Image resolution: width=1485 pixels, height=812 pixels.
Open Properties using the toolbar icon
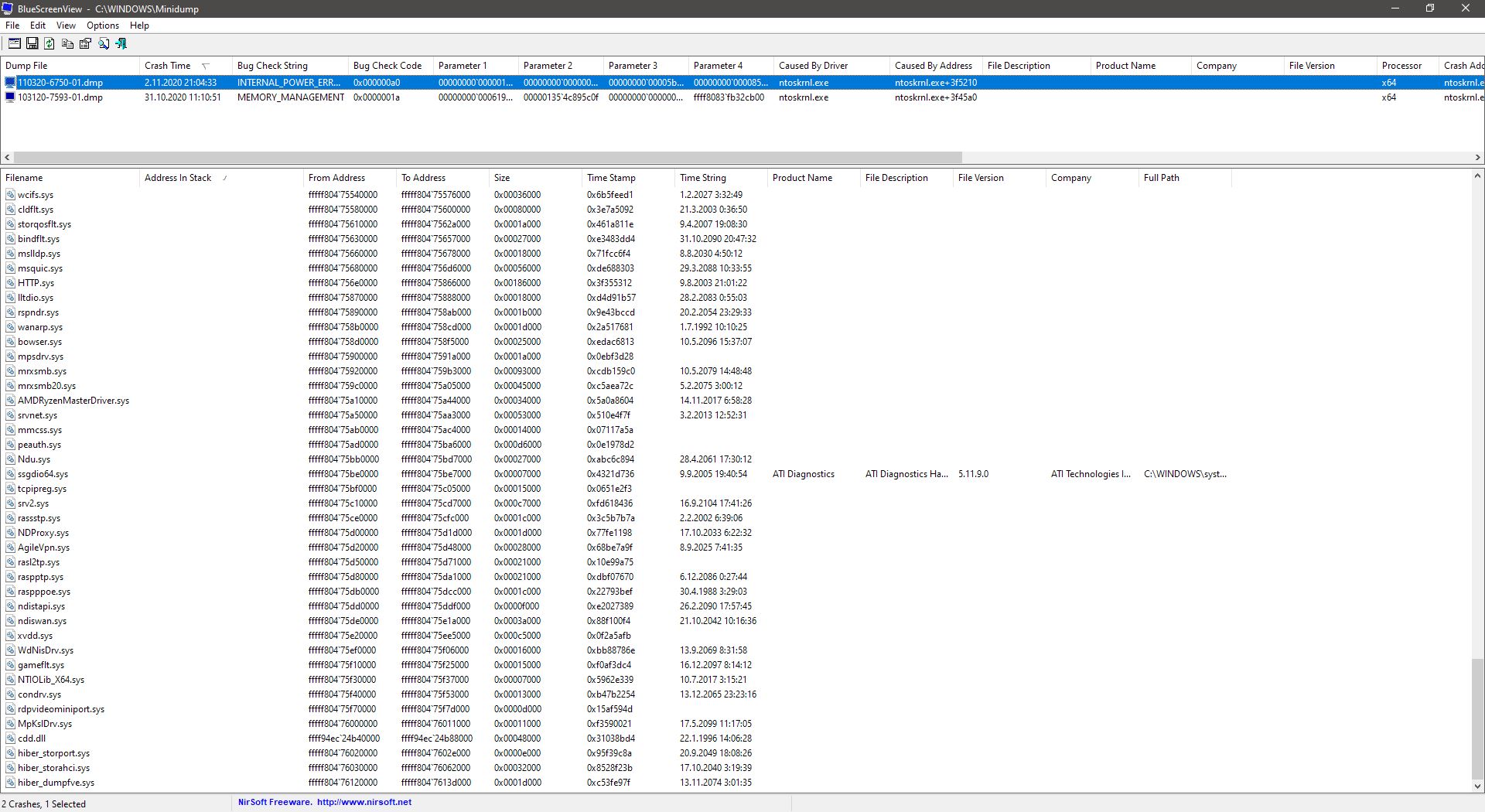tap(85, 44)
